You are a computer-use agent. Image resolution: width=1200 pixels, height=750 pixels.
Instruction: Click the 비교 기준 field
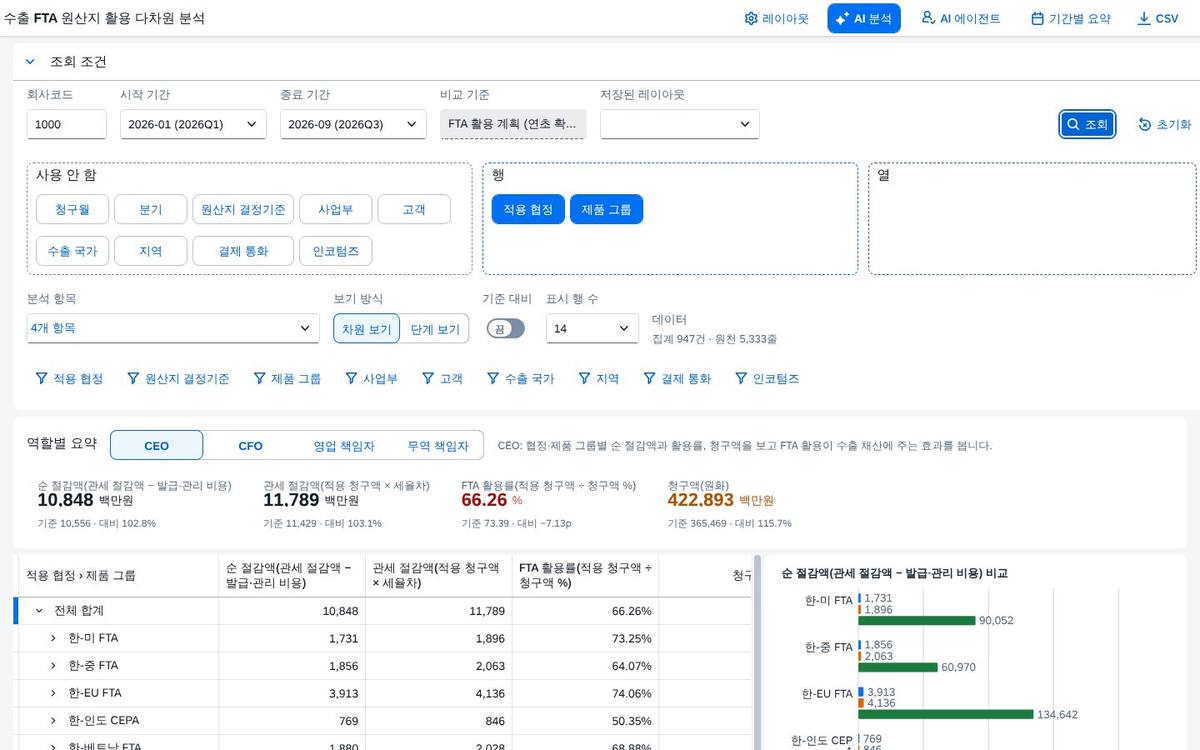(x=513, y=124)
